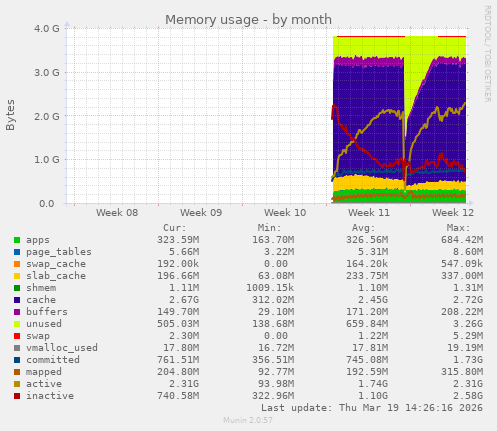Click apps max value 684.42M
Image resolution: width=497 pixels, height=431 pixels.
462,240
